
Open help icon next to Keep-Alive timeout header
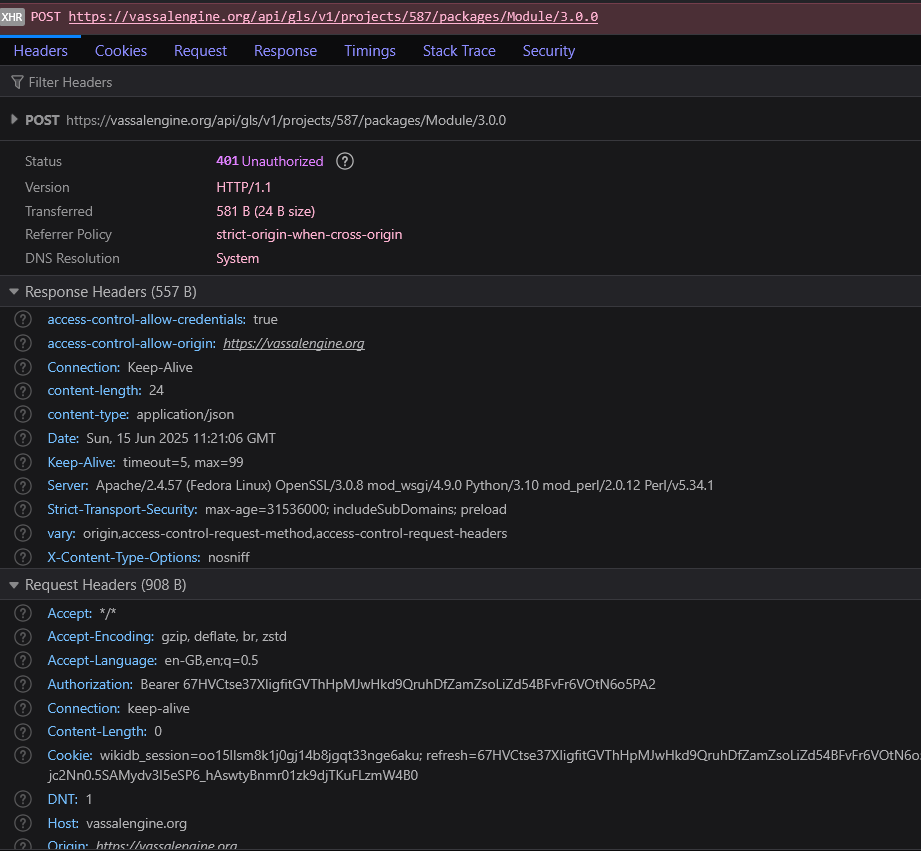click(23, 462)
